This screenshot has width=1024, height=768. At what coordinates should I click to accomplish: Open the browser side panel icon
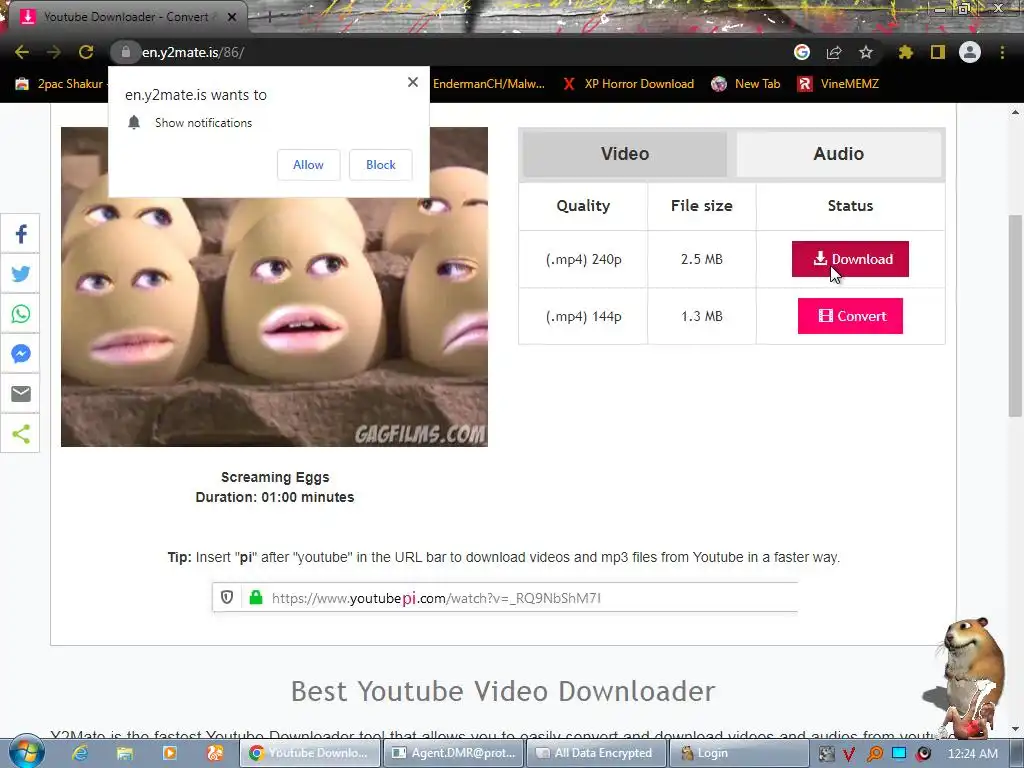click(938, 52)
